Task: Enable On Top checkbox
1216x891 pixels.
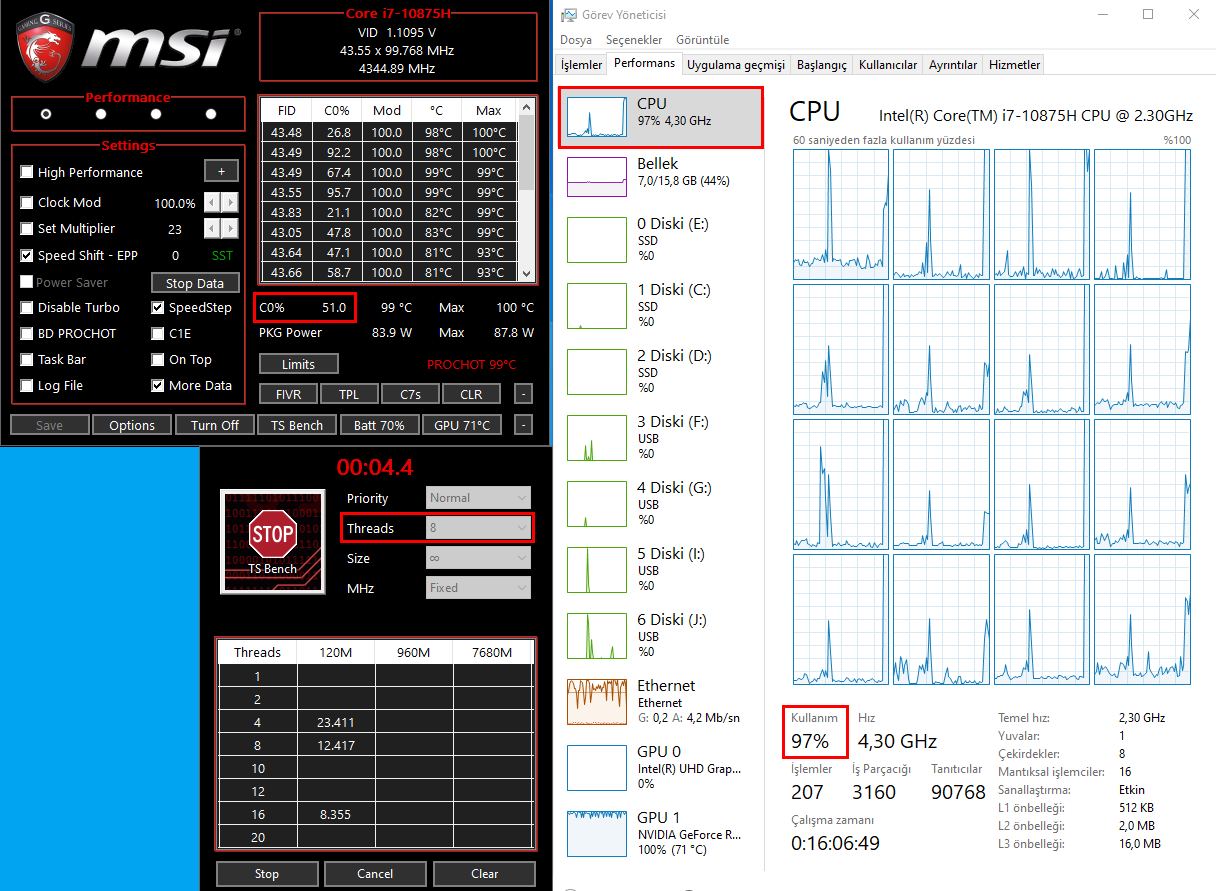Action: click(x=158, y=359)
